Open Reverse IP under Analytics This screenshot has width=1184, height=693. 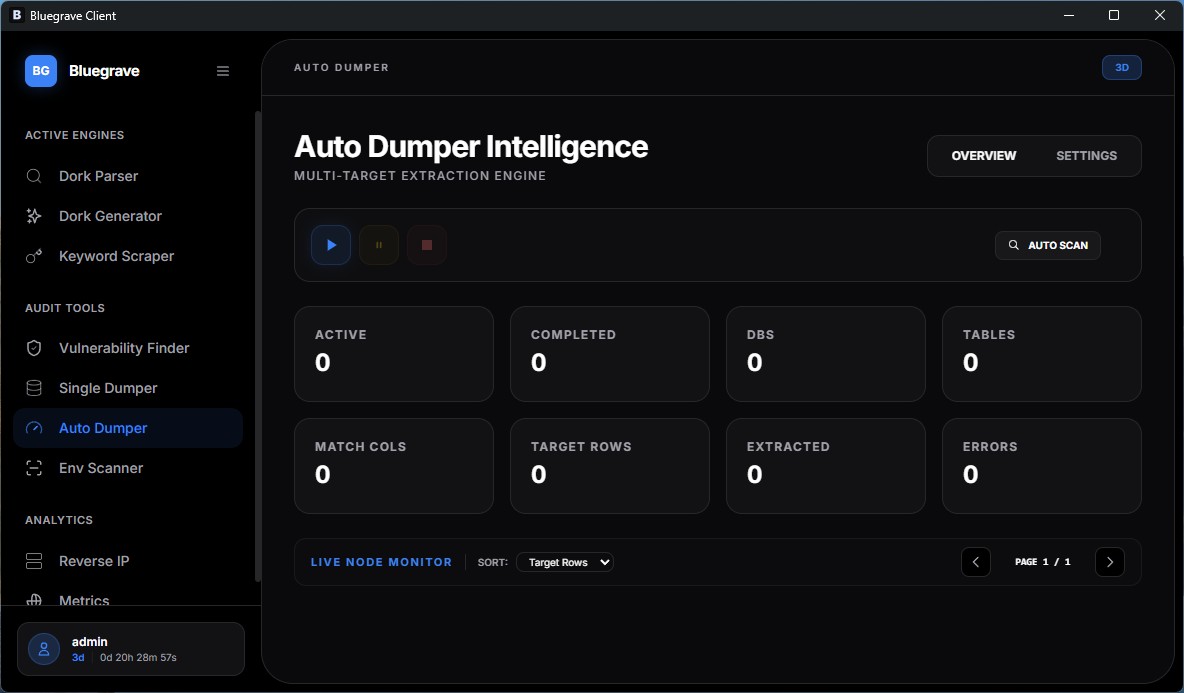(94, 561)
